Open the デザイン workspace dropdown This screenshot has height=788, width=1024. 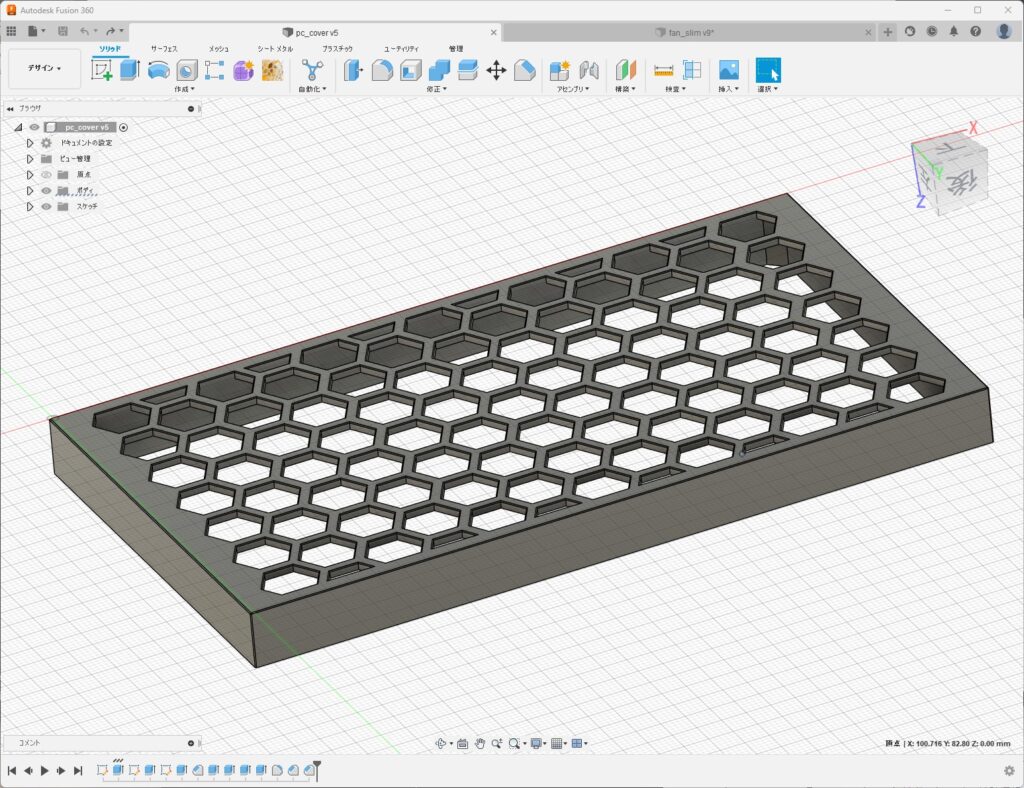(x=44, y=68)
